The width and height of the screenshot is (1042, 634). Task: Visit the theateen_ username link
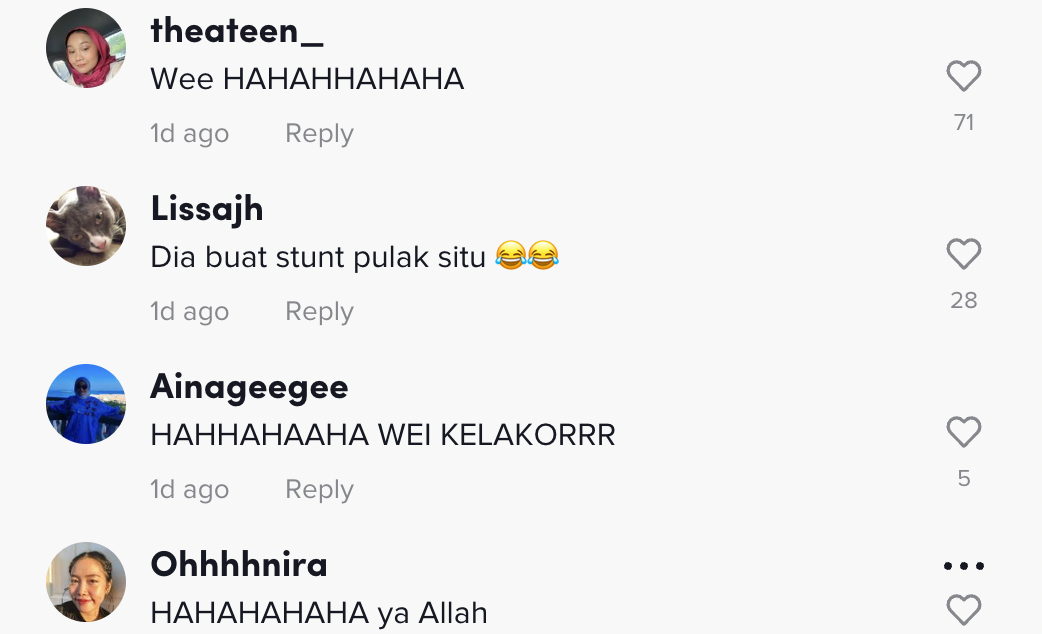click(x=237, y=31)
